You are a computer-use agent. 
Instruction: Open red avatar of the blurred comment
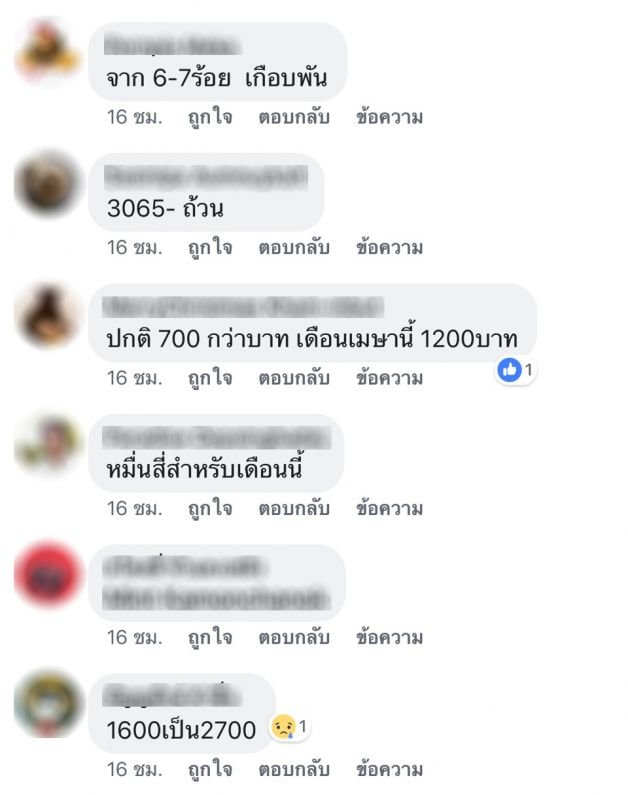(48, 575)
